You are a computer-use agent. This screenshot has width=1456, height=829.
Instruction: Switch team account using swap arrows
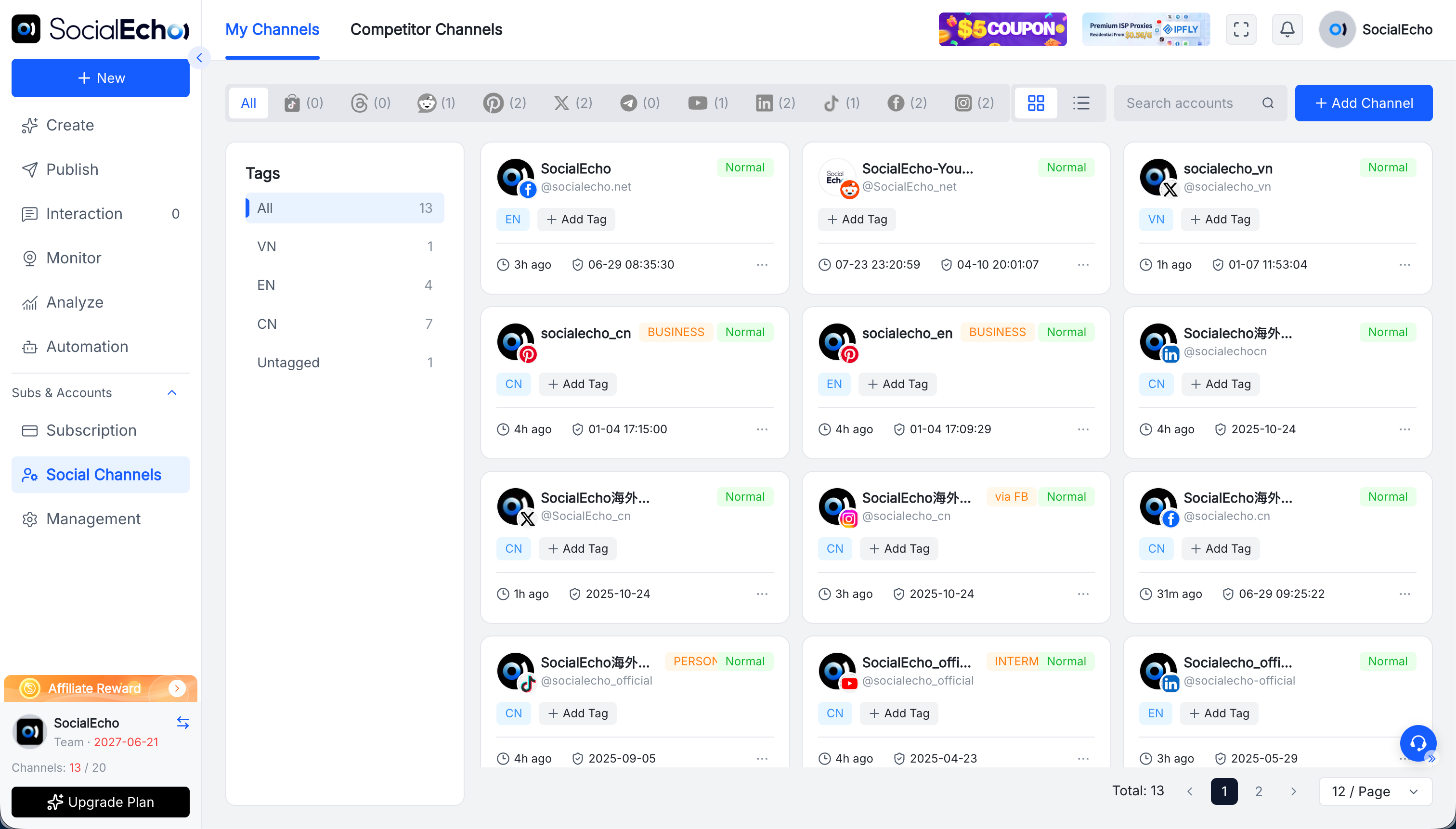pos(183,723)
